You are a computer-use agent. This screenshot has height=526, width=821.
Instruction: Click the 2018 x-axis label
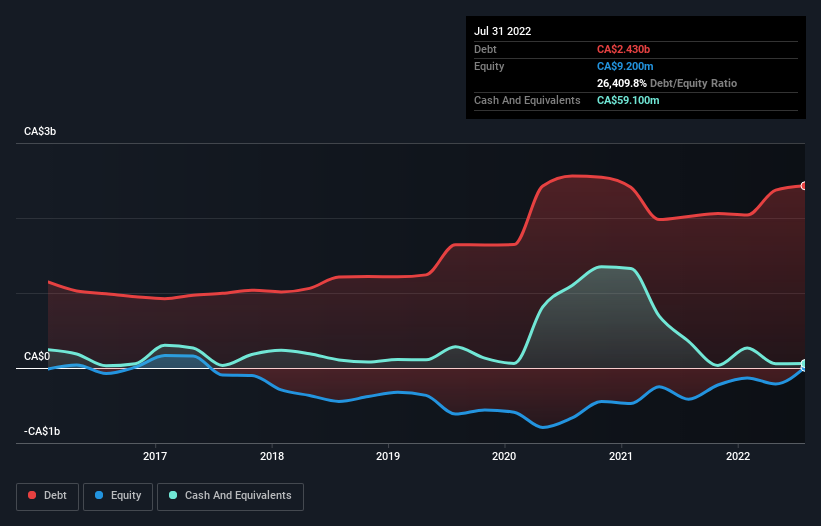coord(272,456)
